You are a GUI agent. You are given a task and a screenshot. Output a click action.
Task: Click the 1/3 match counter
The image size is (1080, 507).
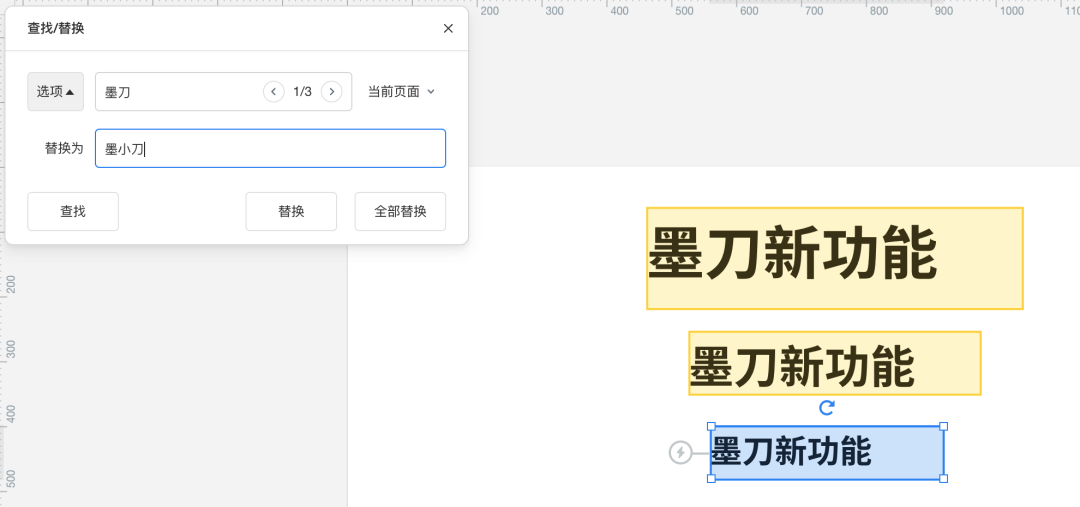tap(302, 92)
